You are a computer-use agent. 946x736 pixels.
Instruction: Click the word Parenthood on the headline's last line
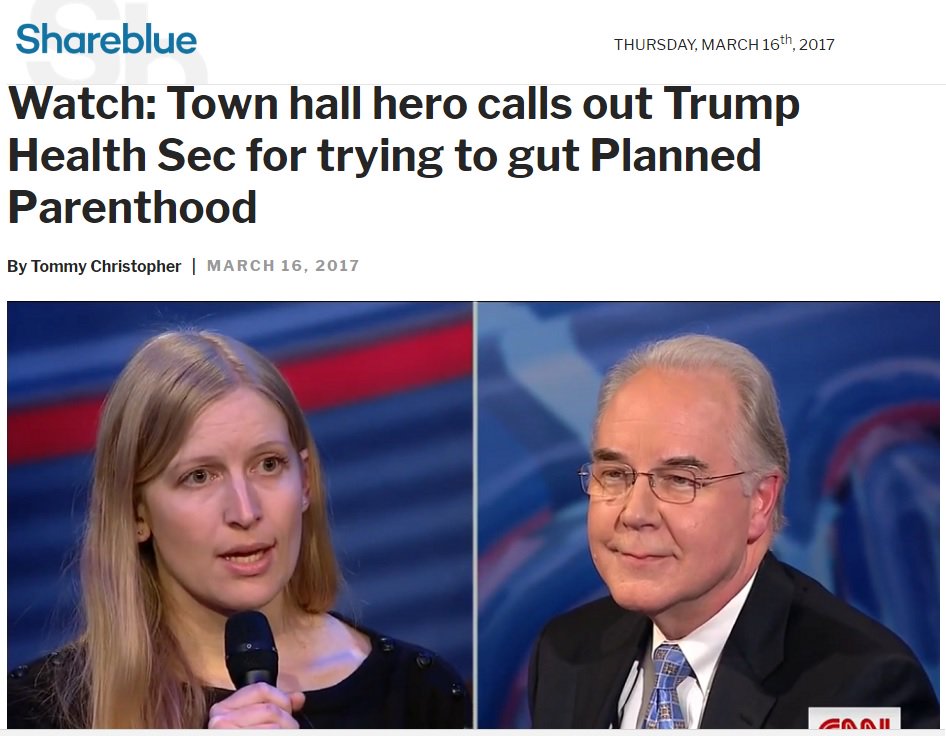[x=133, y=207]
